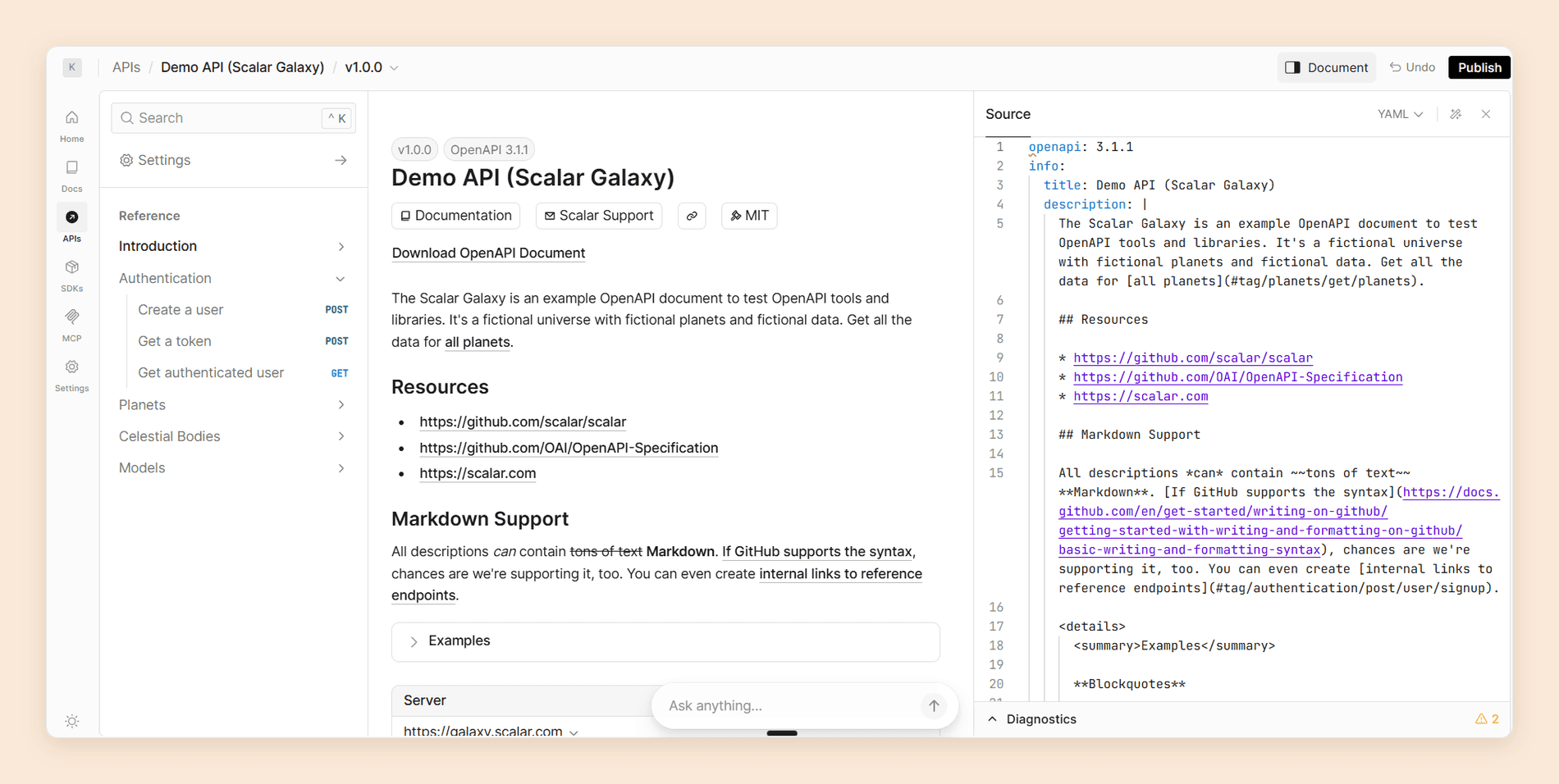This screenshot has height=784, width=1559.
Task: Open the v1.0.0 version dropdown
Action: click(x=372, y=67)
